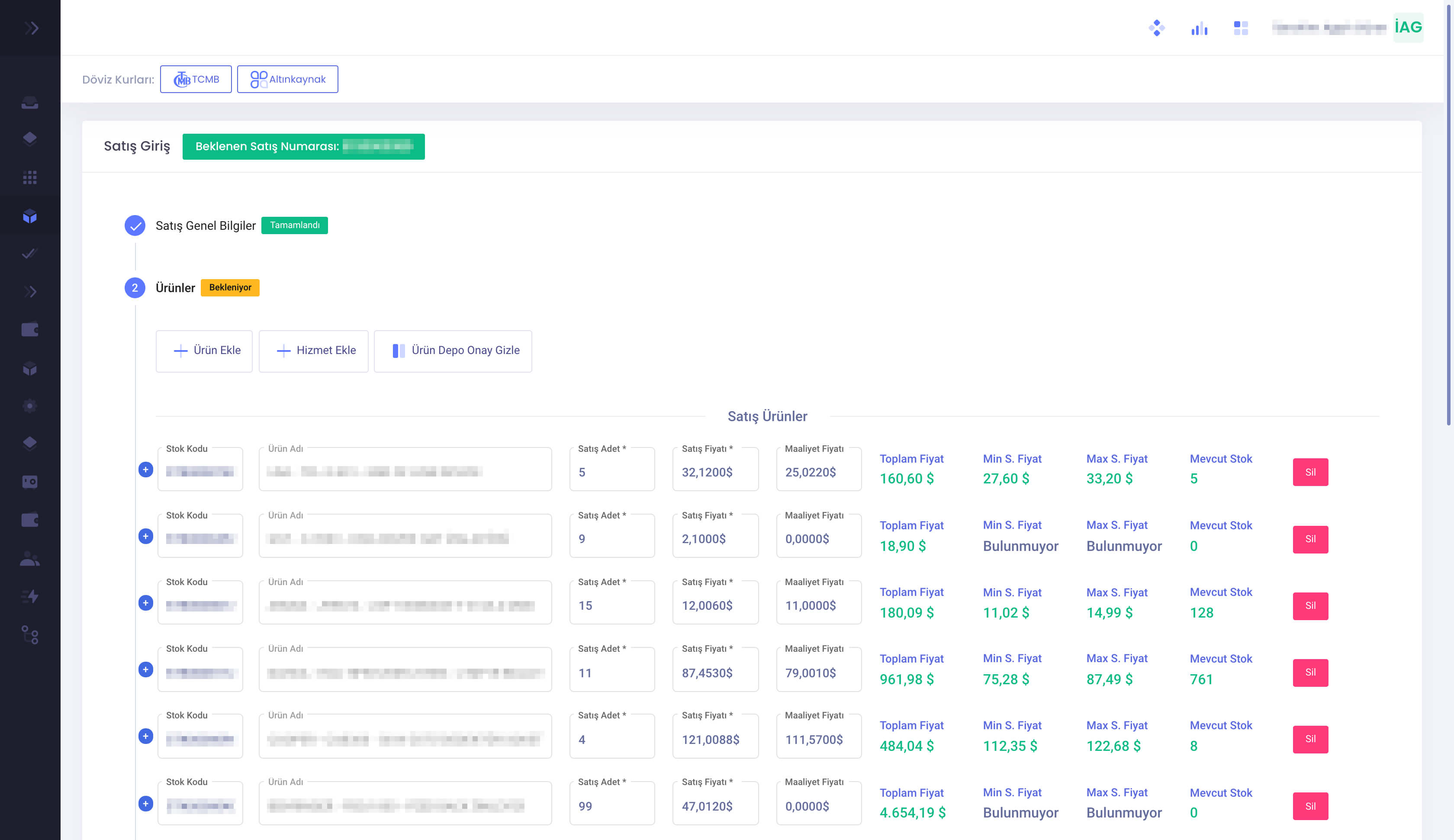Screen dimensions: 1454x840
Task: Delete the row totaling 180,09 $
Action: coord(1310,606)
